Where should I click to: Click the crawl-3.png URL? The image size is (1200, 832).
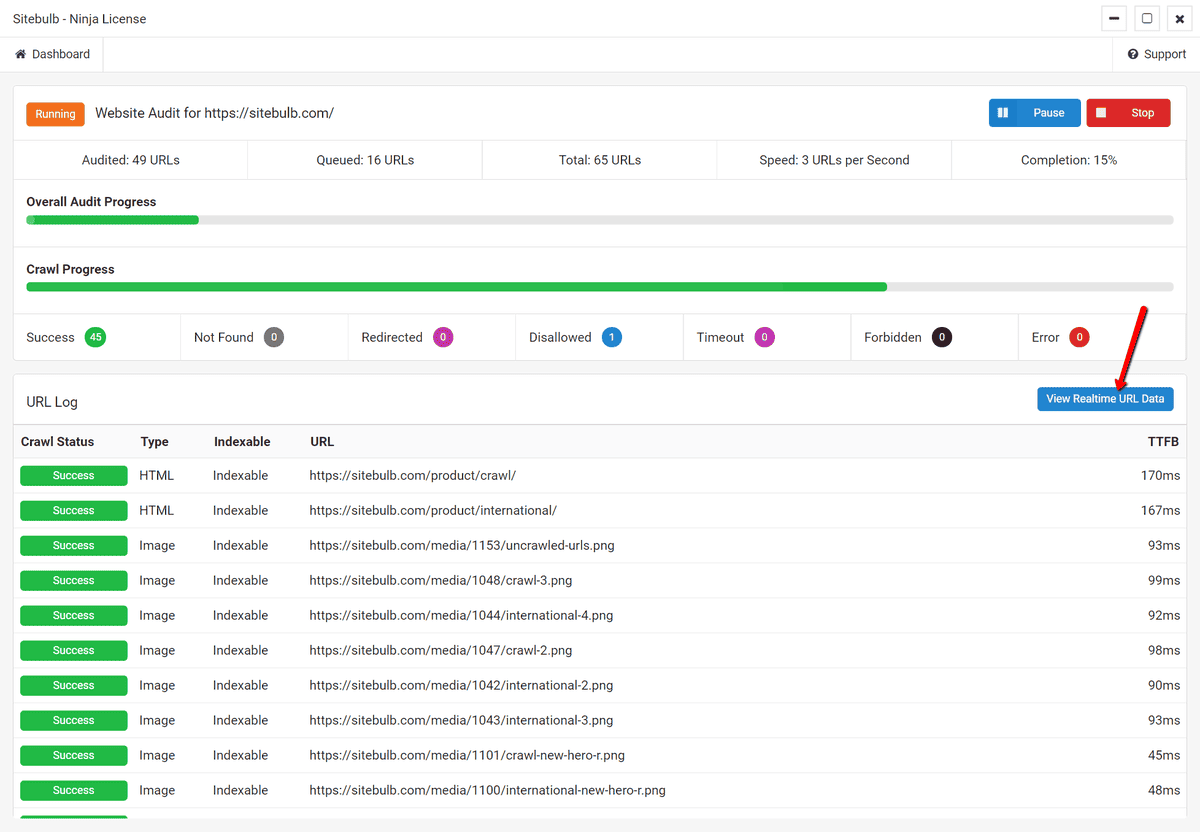coord(440,581)
